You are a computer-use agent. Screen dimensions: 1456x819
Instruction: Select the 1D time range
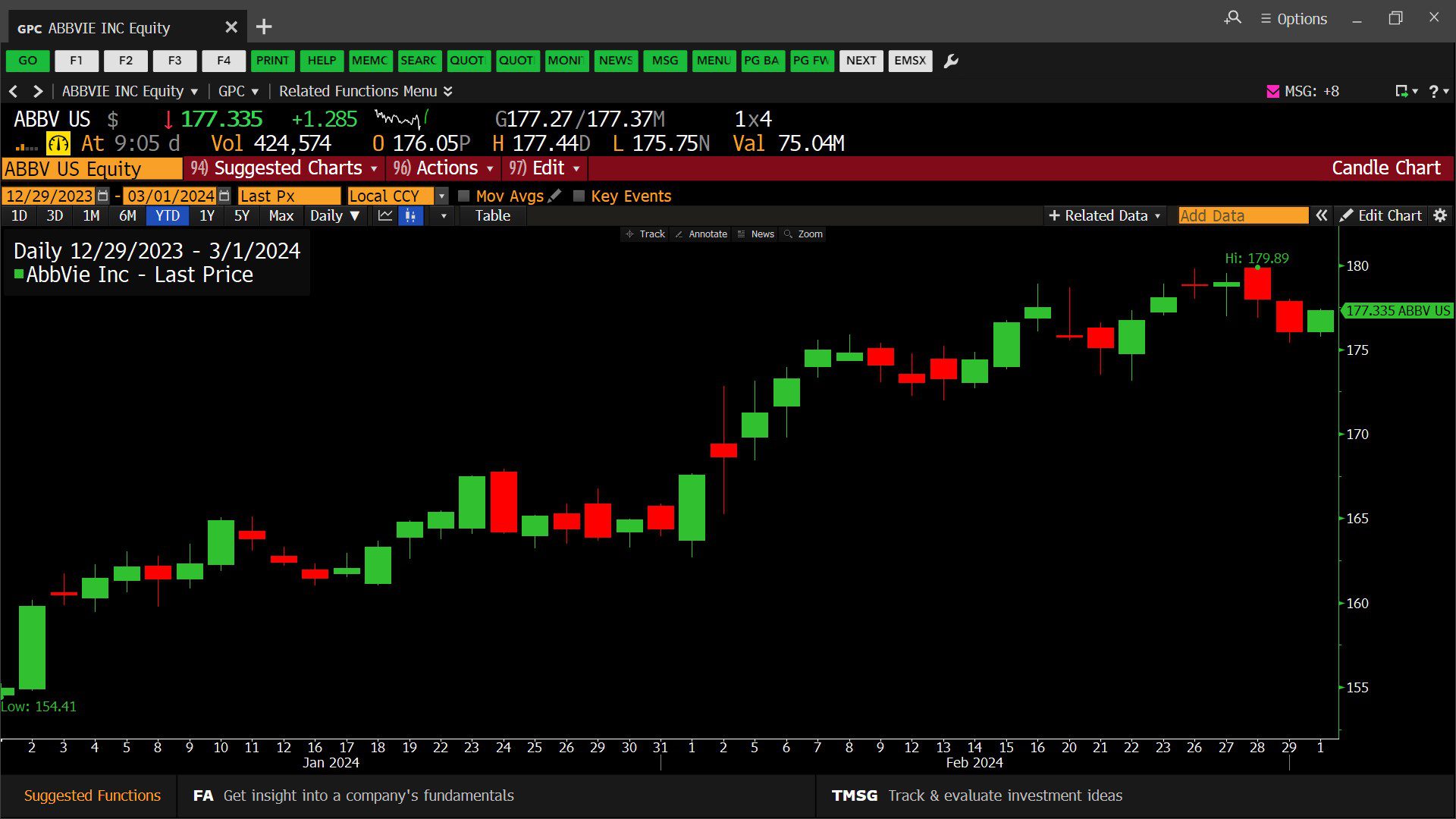(x=19, y=215)
